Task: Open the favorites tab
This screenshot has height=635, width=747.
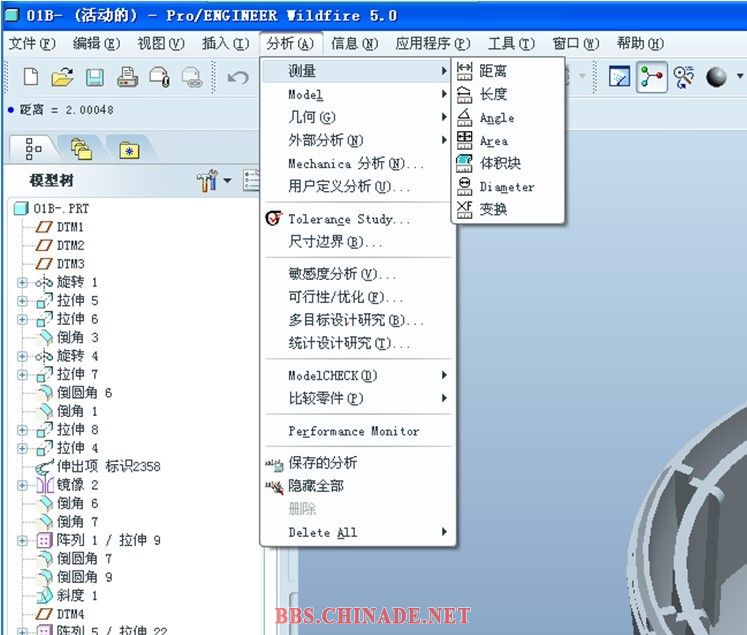Action: [129, 150]
